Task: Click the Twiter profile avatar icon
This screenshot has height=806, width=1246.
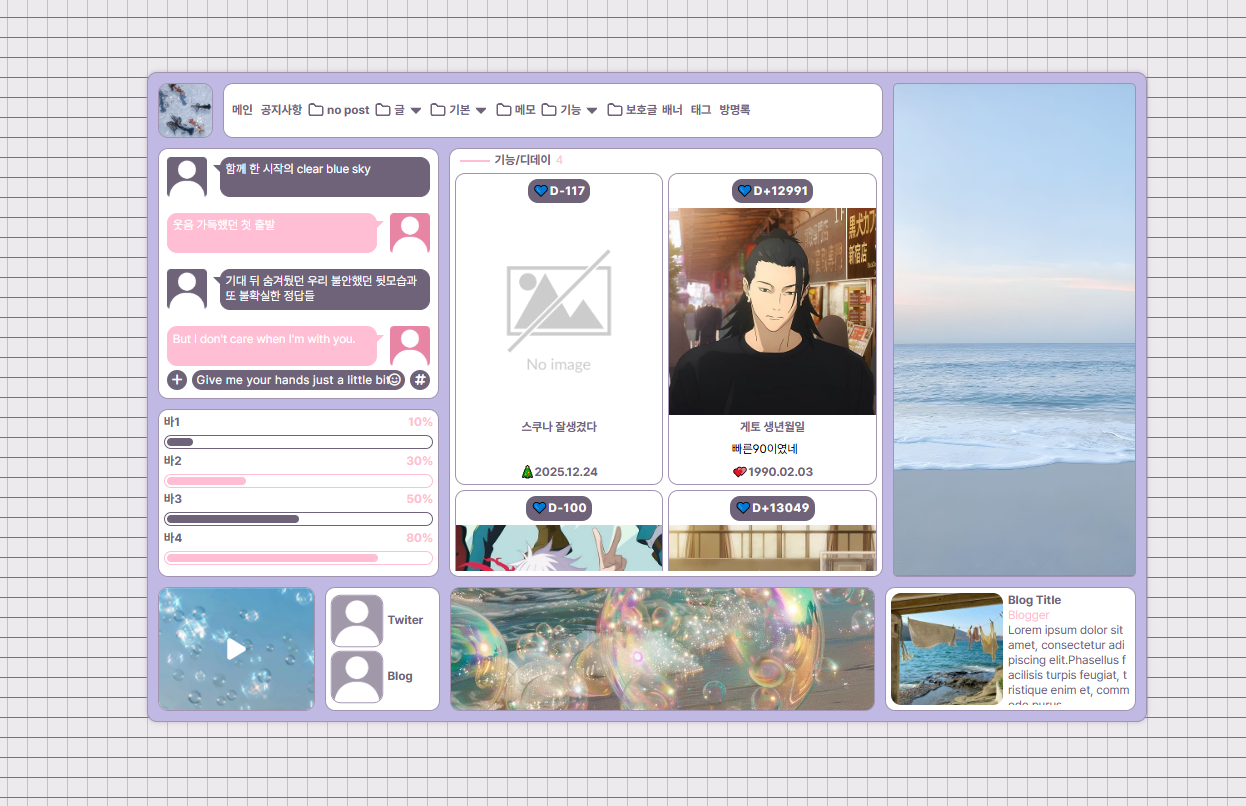Action: (x=357, y=620)
